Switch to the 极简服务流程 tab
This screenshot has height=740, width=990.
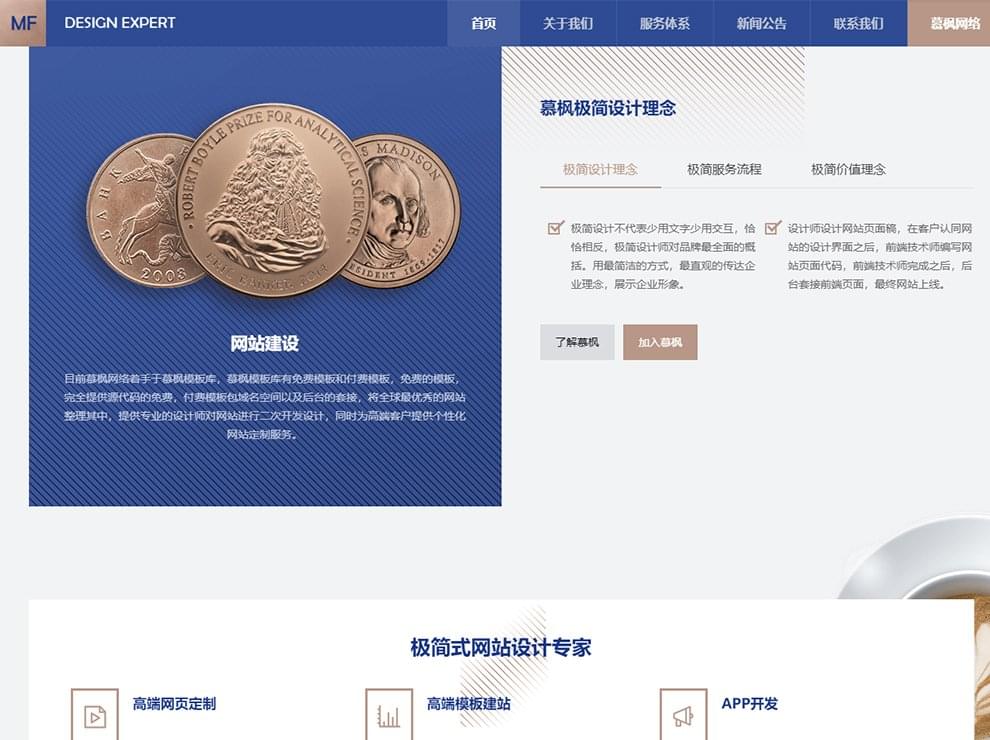pos(724,169)
